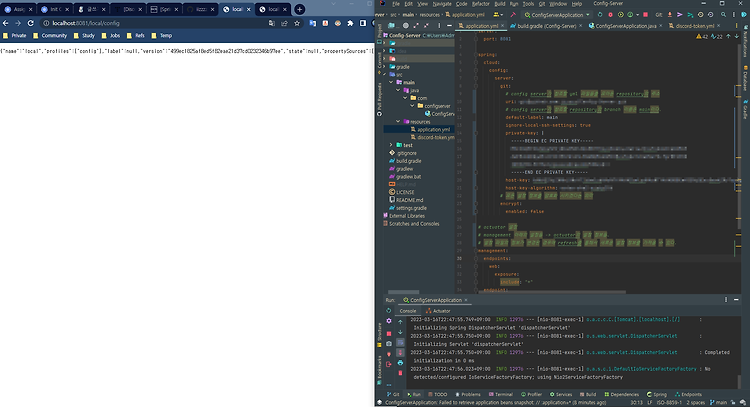750x407 pixels.
Task: Click the Build hammer icon in the toolbar
Action: pyautogui.click(x=513, y=15)
